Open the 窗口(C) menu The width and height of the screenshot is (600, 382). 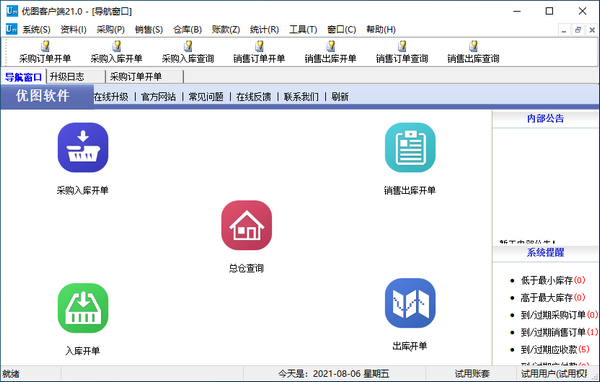[342, 29]
